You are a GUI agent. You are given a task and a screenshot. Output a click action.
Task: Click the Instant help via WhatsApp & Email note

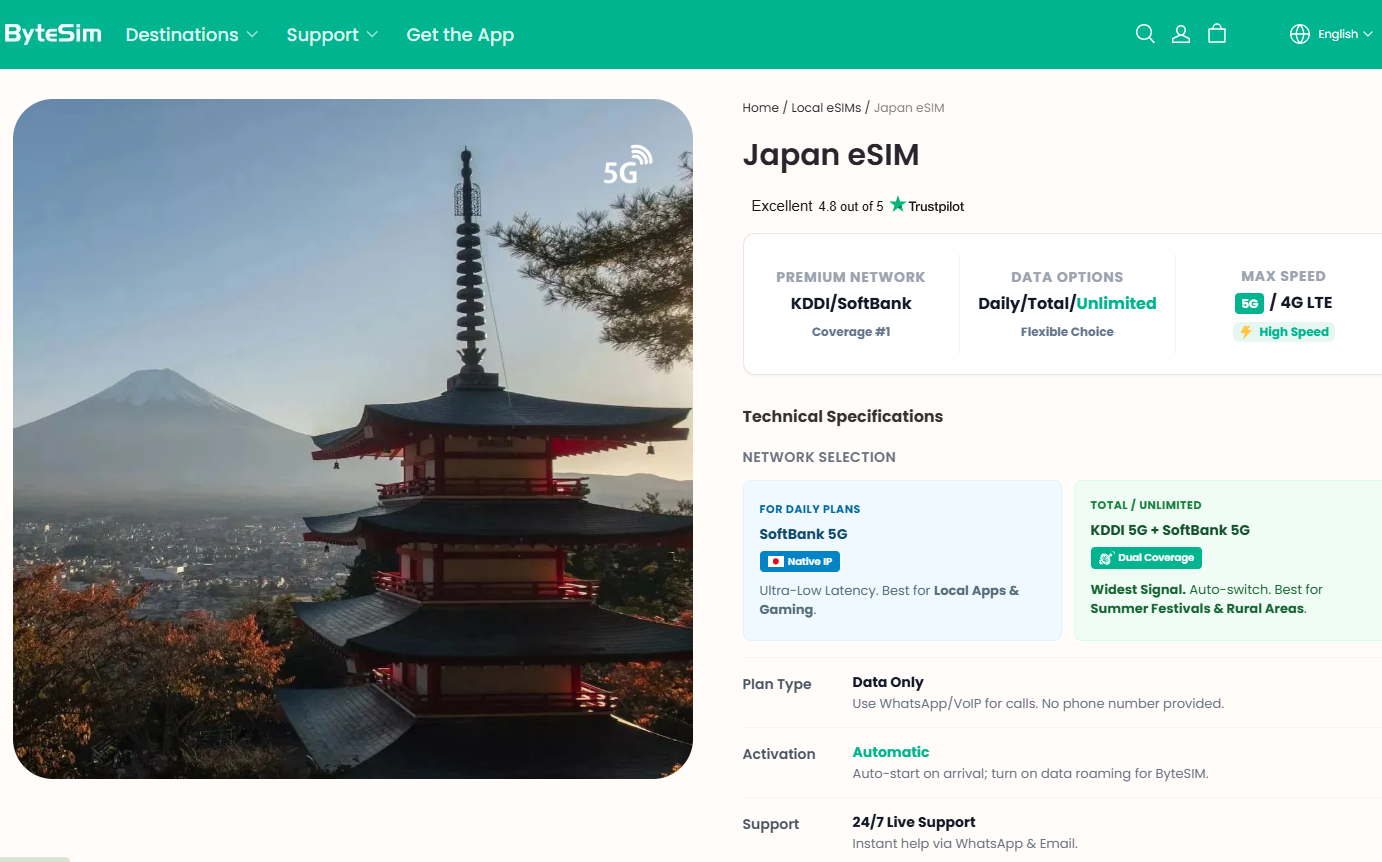(965, 844)
